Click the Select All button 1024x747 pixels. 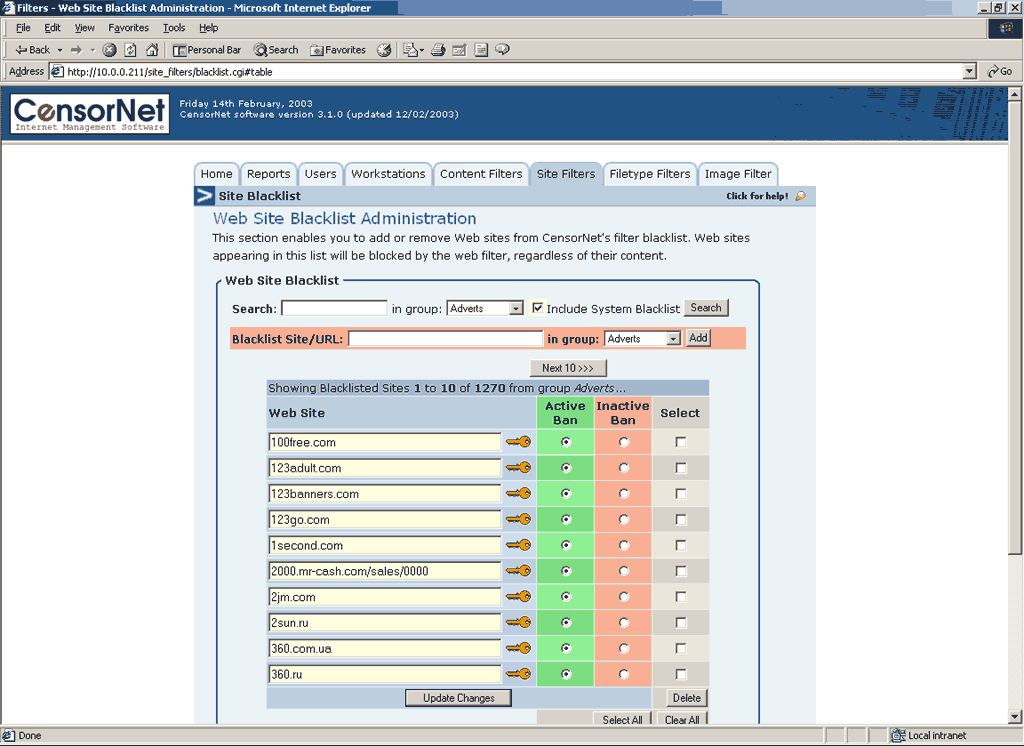[622, 719]
